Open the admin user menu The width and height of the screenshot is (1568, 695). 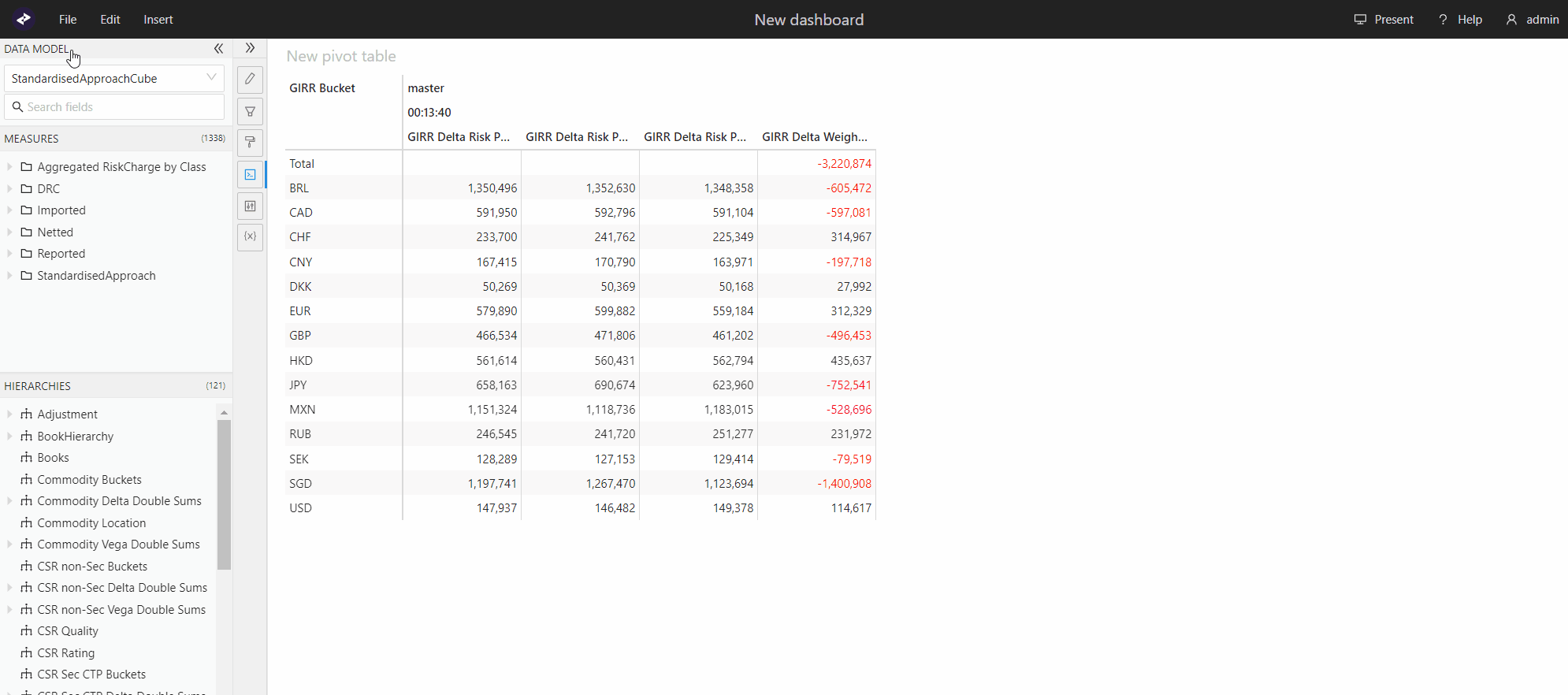(x=1533, y=20)
